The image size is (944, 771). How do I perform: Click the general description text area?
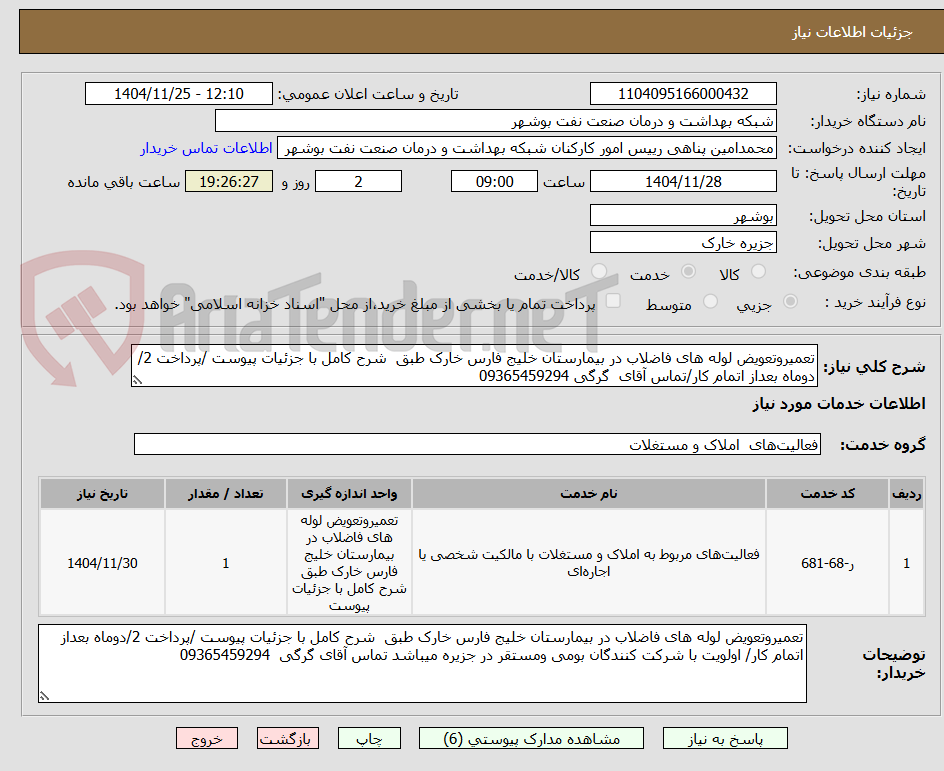click(474, 367)
